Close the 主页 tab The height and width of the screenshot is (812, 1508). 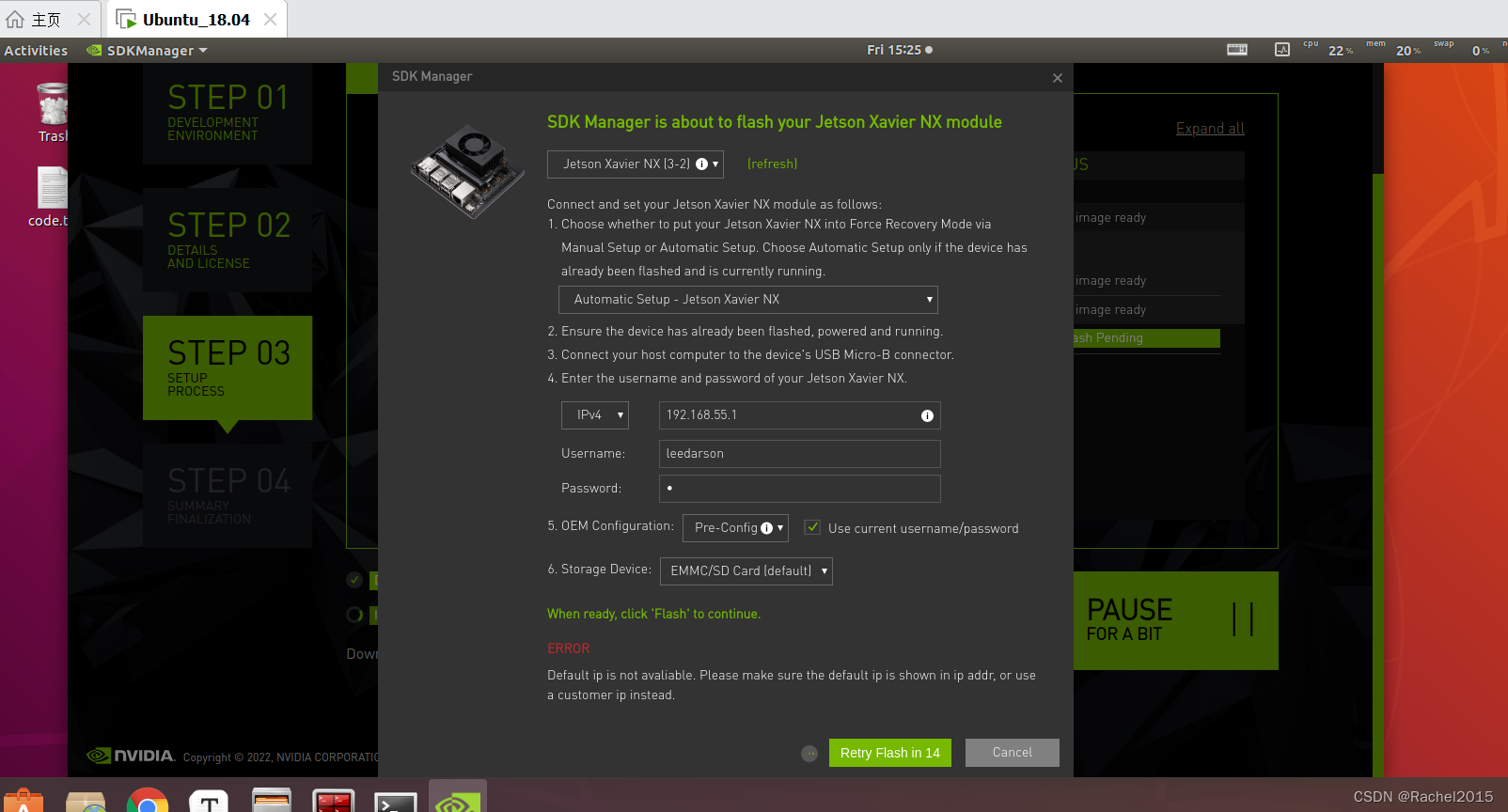84,20
